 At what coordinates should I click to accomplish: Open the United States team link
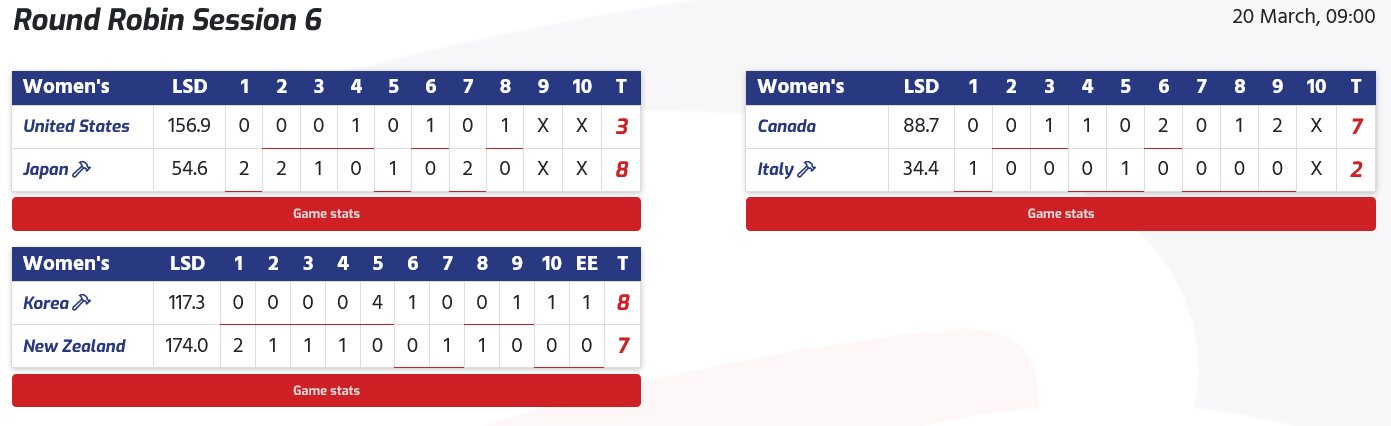76,126
